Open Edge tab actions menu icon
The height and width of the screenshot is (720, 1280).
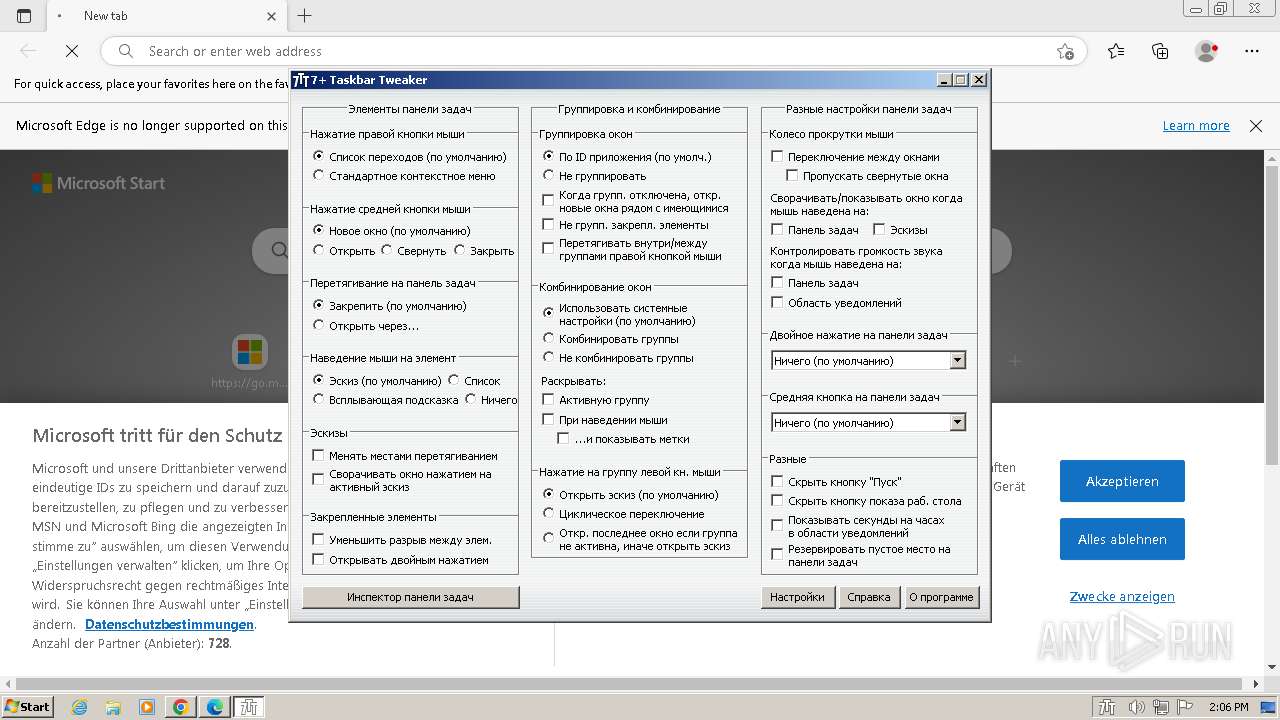(24, 16)
